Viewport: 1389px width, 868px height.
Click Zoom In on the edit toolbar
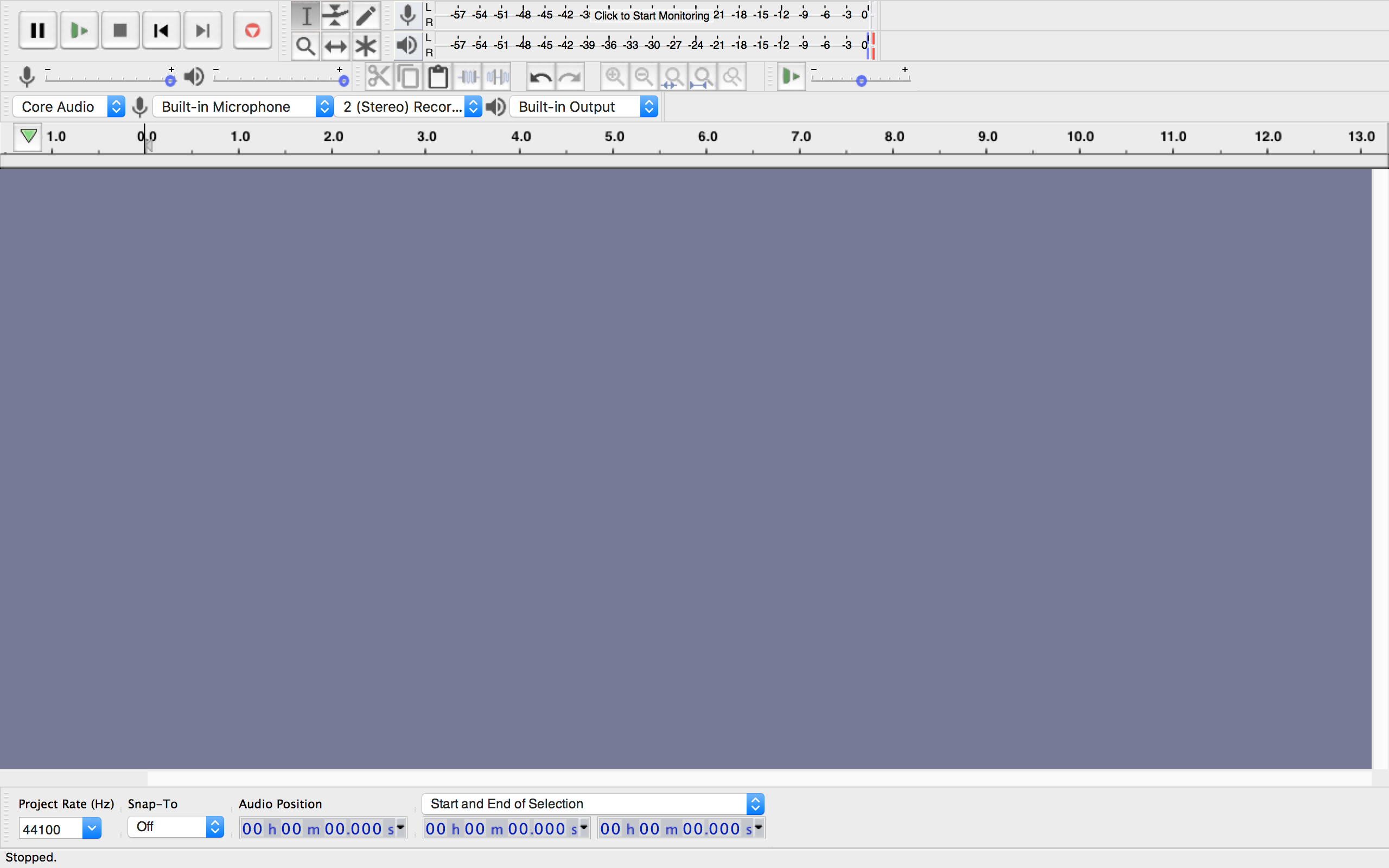point(614,76)
